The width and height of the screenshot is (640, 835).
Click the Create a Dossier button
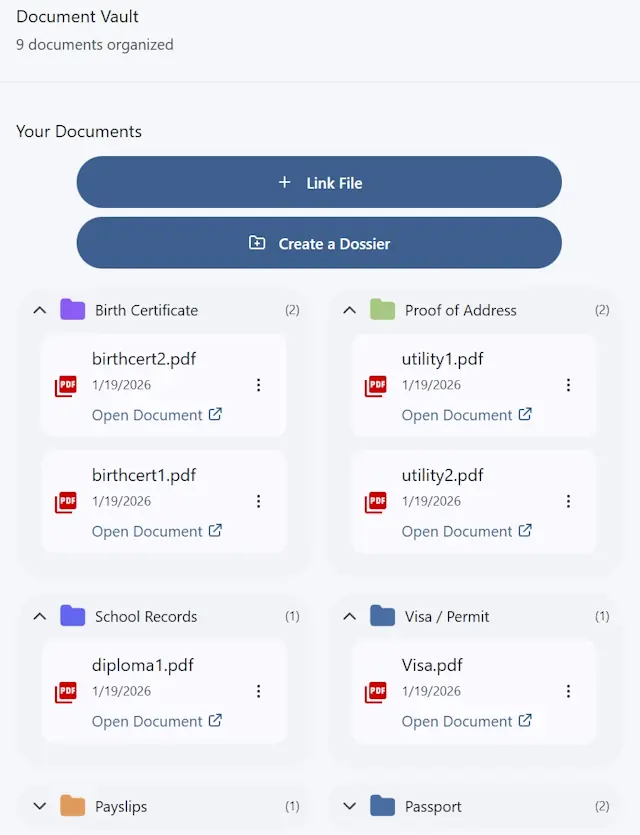point(319,243)
